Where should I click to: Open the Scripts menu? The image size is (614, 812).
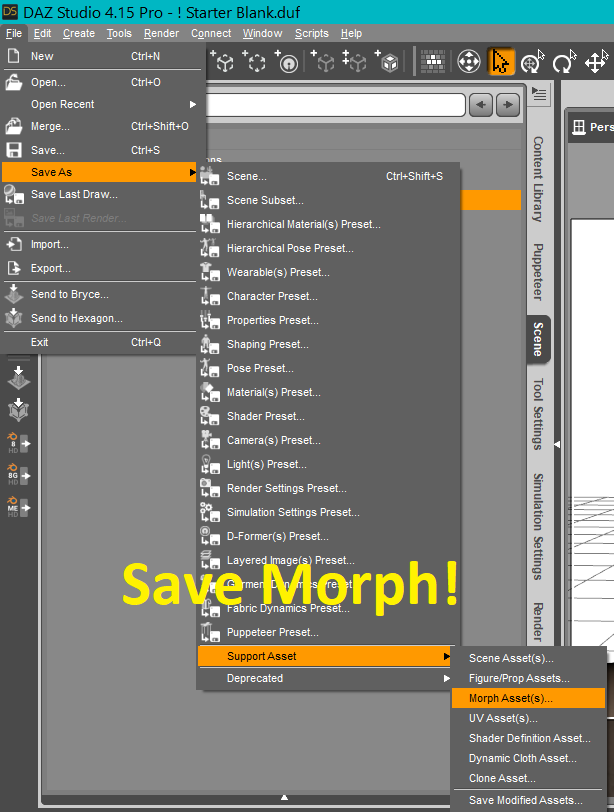click(312, 33)
